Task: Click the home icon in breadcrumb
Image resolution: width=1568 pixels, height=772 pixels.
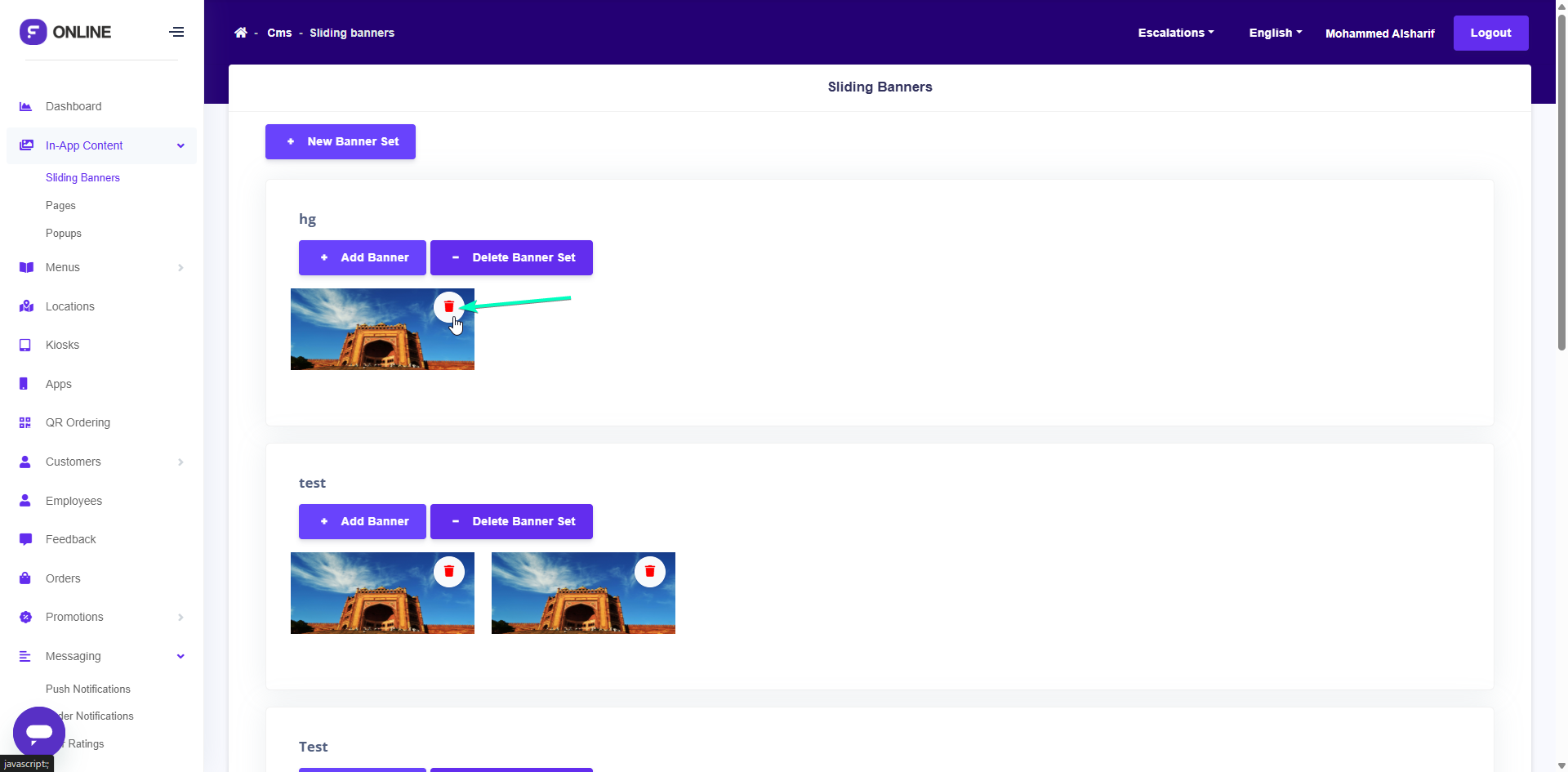Action: coord(240,33)
